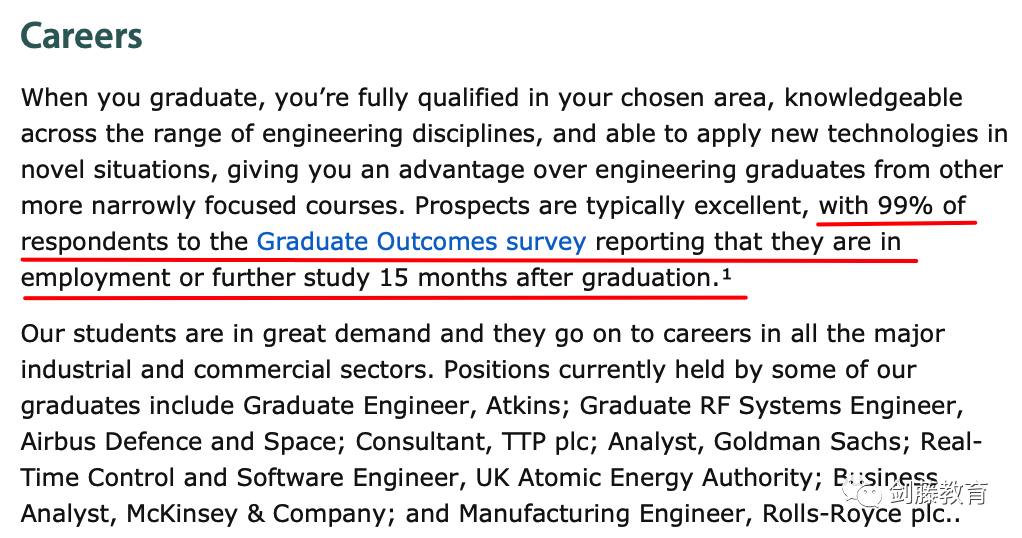Click the text 'Airbus Defence and Space'
Image resolution: width=1022 pixels, height=538 pixels.
click(x=182, y=441)
